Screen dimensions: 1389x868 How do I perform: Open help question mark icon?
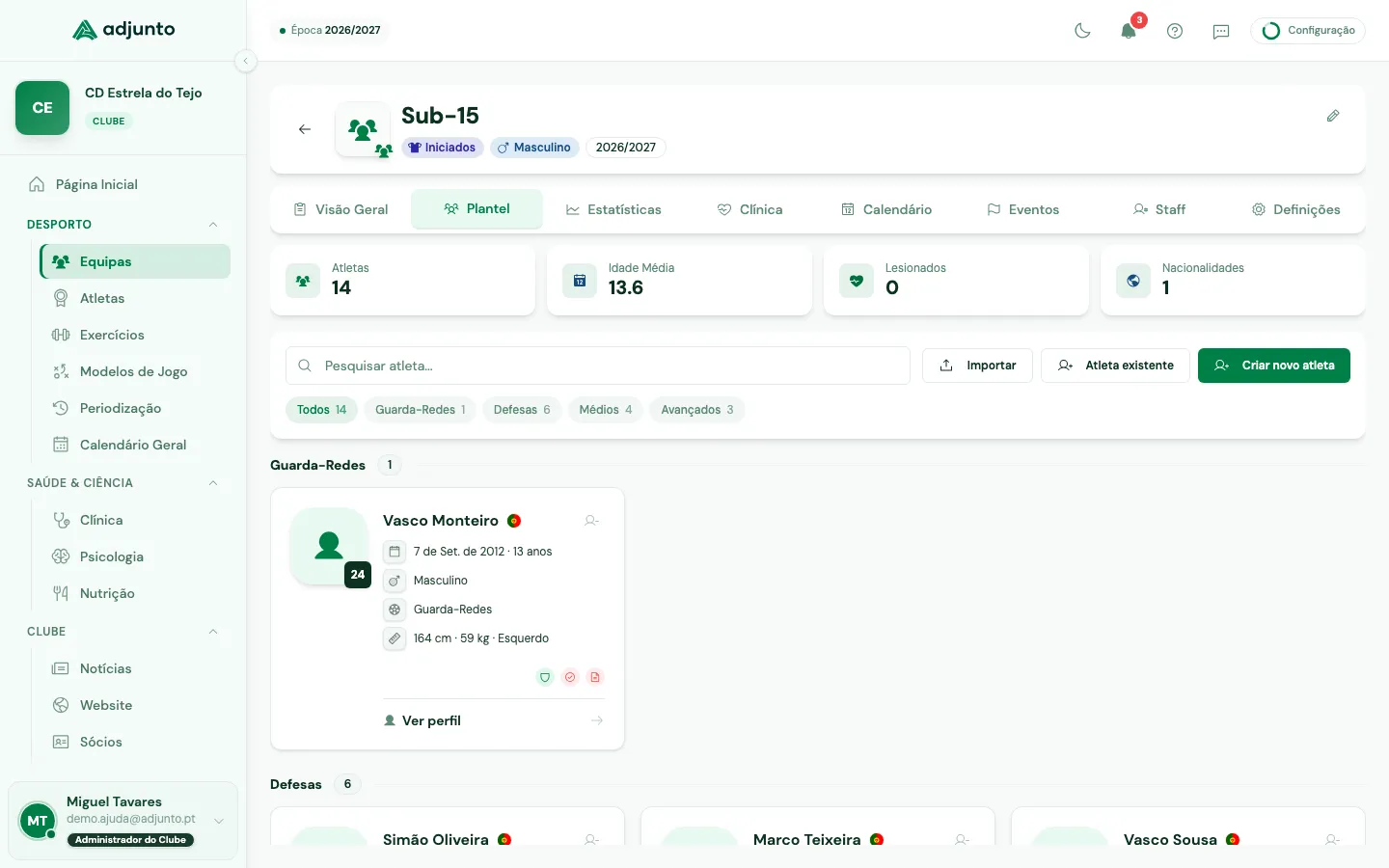click(x=1175, y=31)
